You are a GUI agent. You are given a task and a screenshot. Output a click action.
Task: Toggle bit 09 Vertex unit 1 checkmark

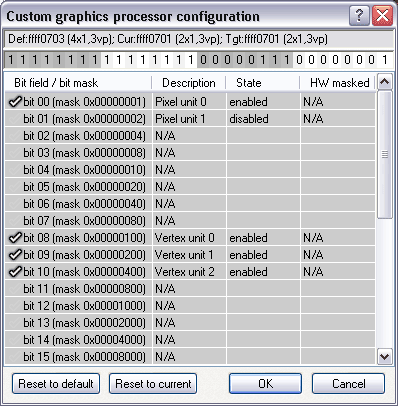click(15, 255)
